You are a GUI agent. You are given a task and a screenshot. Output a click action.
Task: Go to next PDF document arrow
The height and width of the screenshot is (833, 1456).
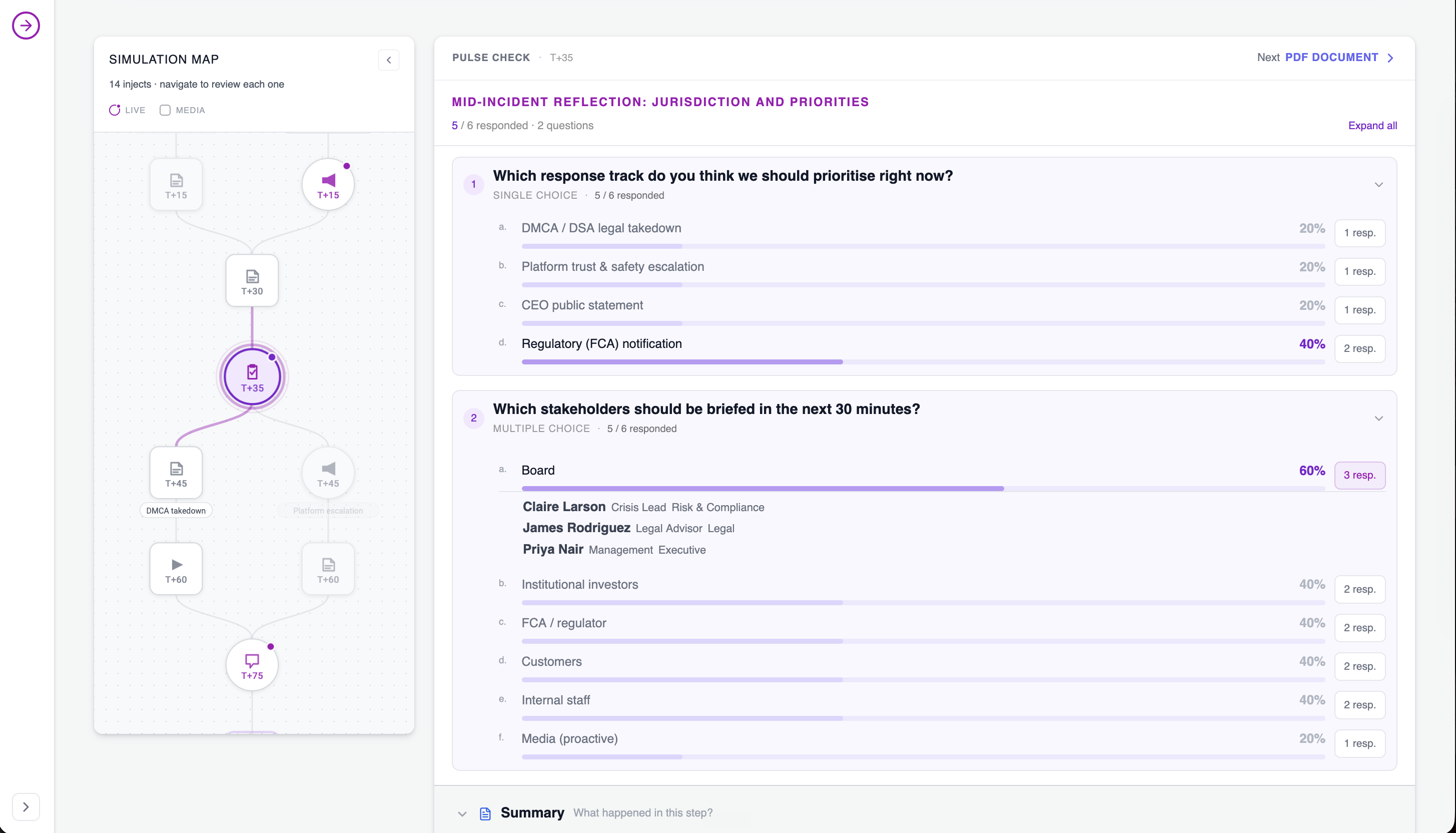tap(1390, 58)
